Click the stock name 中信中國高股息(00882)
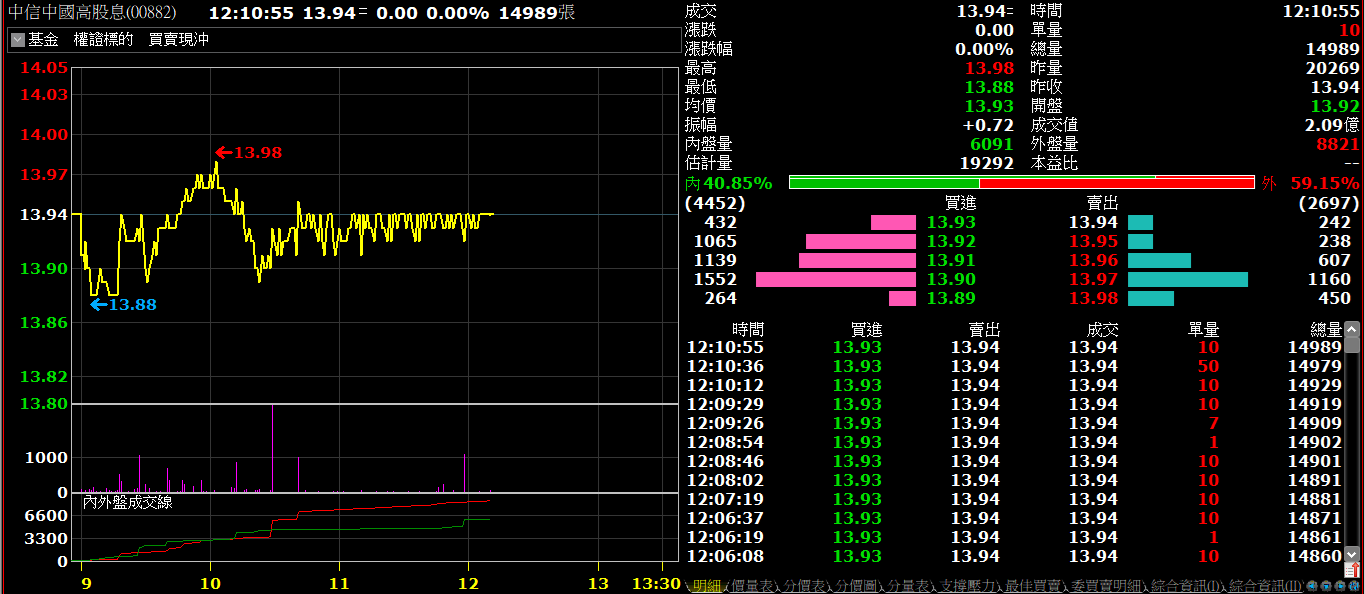Image resolution: width=1365 pixels, height=594 pixels. pos(92,13)
